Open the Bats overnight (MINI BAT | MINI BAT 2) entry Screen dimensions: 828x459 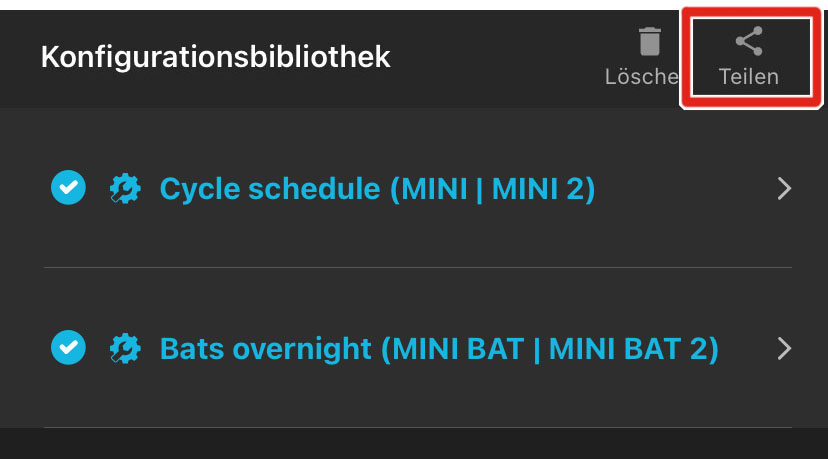(439, 348)
